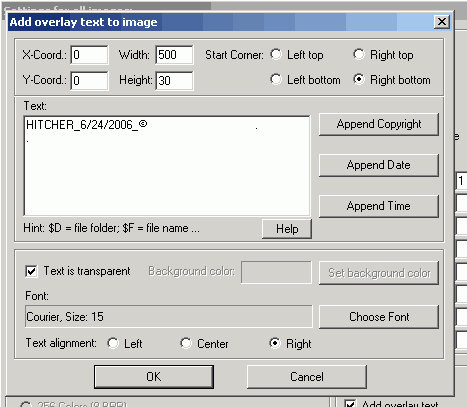Open the Choose Font dialog
The height and width of the screenshot is (407, 467).
(379, 317)
